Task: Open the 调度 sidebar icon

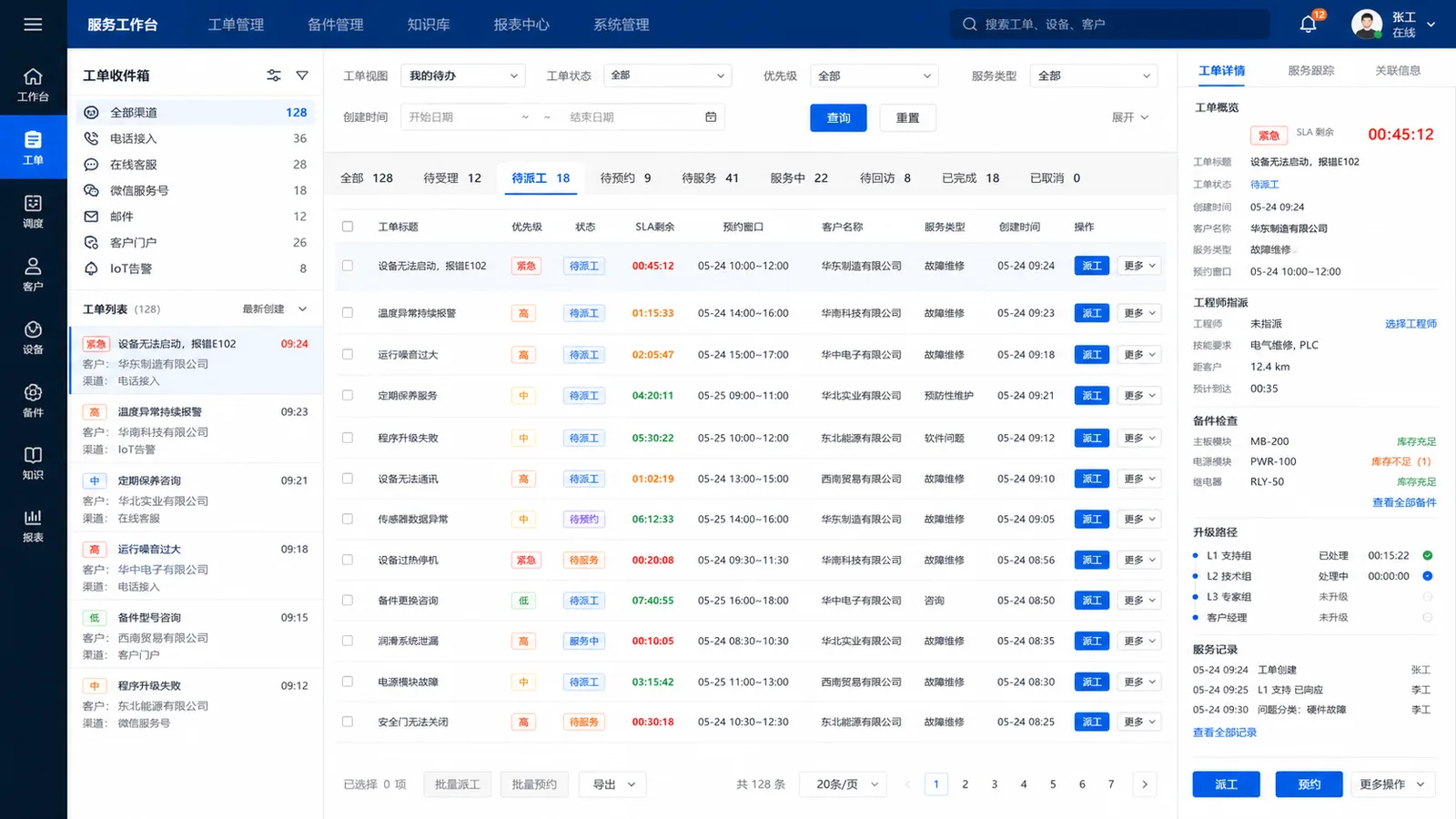Action: (33, 211)
